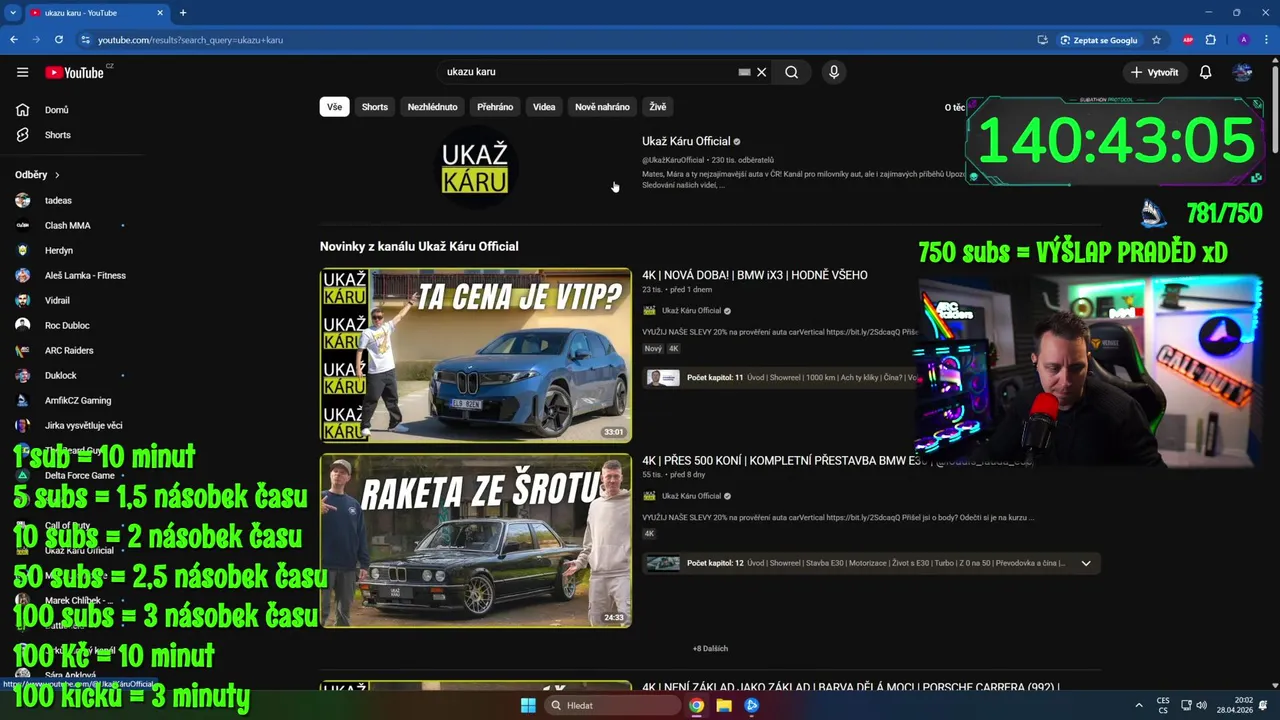Start voice search with the microphone icon
The height and width of the screenshot is (720, 1280).
pos(834,72)
